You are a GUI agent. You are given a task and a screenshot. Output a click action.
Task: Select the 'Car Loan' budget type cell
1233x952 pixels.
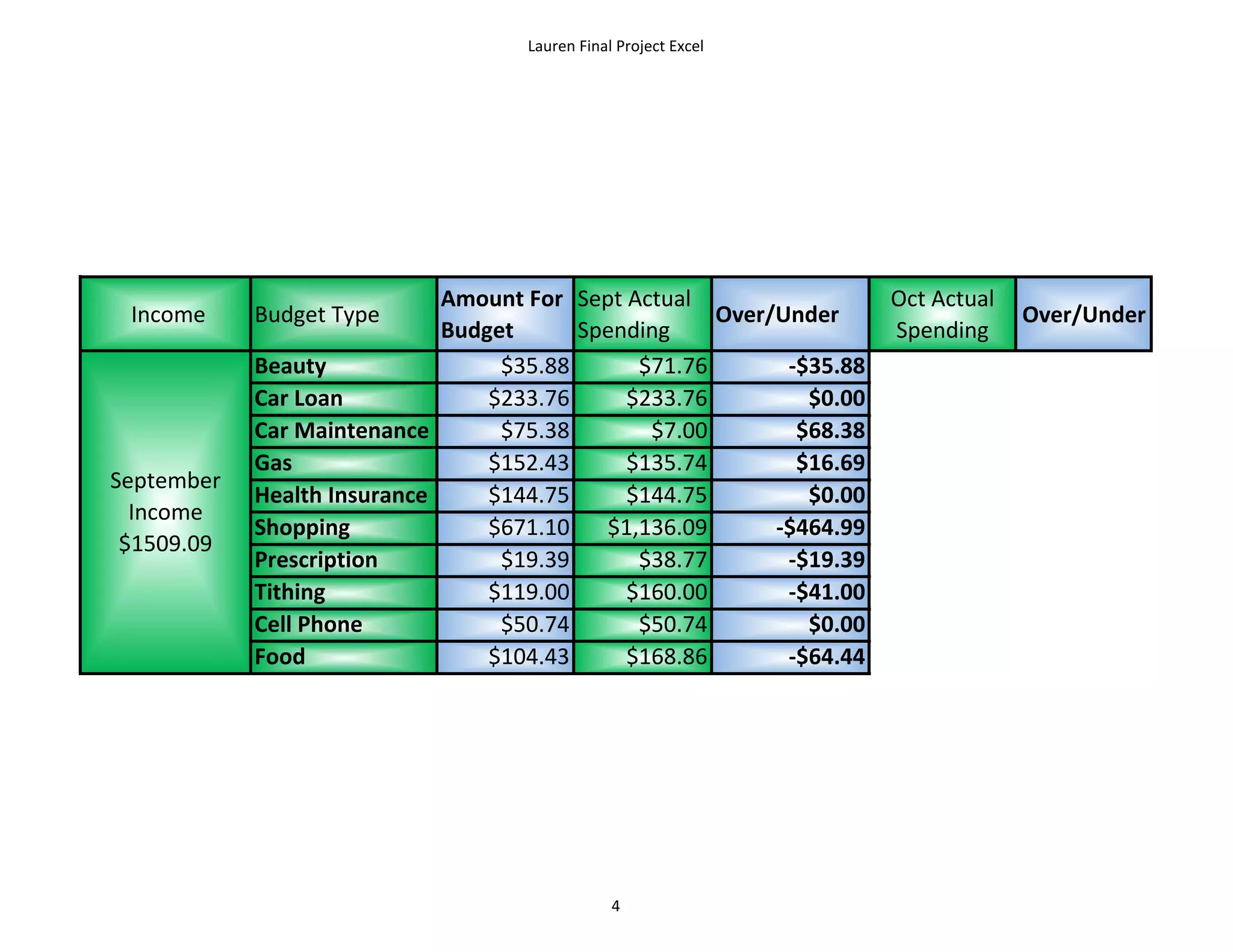coord(344,399)
